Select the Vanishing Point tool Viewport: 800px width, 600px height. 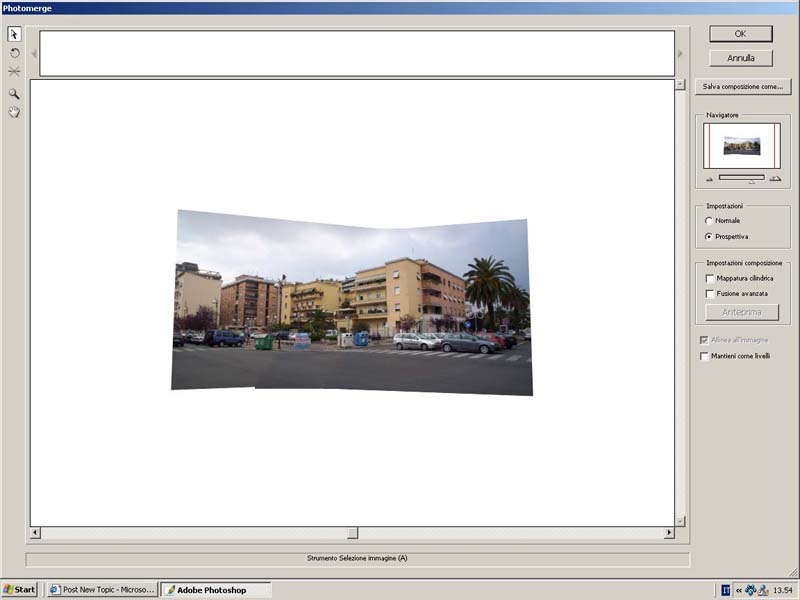14,72
